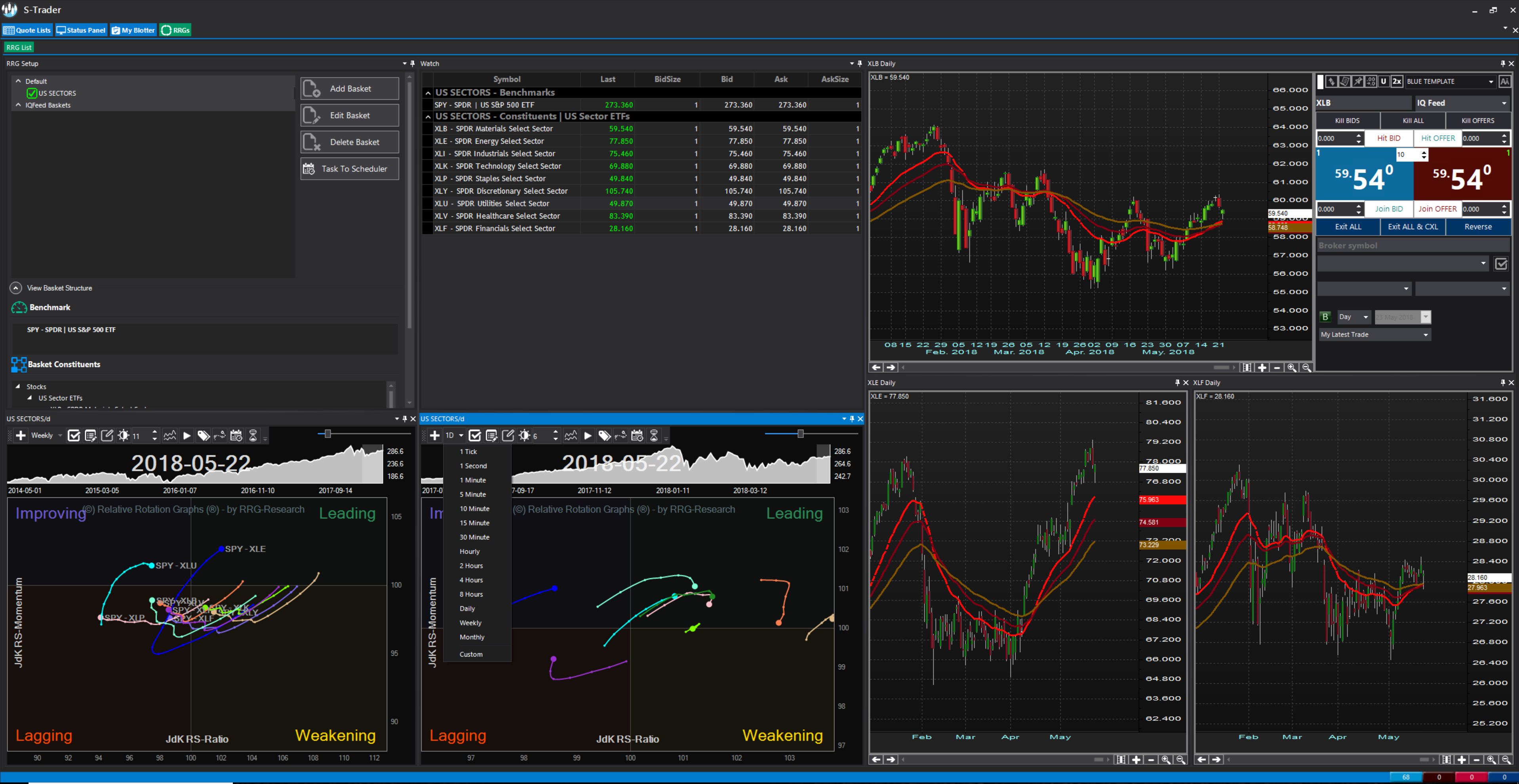Click the slider handle in Weekly RRG panel
The height and width of the screenshot is (784, 1519).
click(328, 434)
